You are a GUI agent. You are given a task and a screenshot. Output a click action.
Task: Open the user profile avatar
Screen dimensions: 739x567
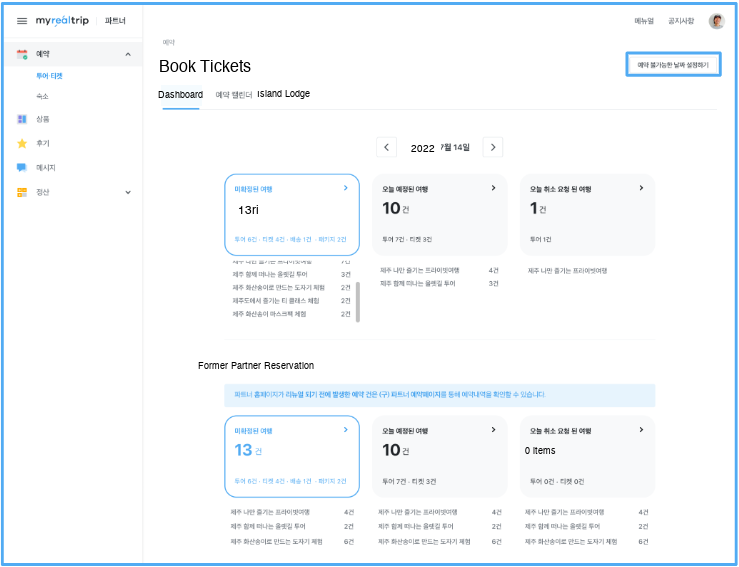(x=716, y=21)
